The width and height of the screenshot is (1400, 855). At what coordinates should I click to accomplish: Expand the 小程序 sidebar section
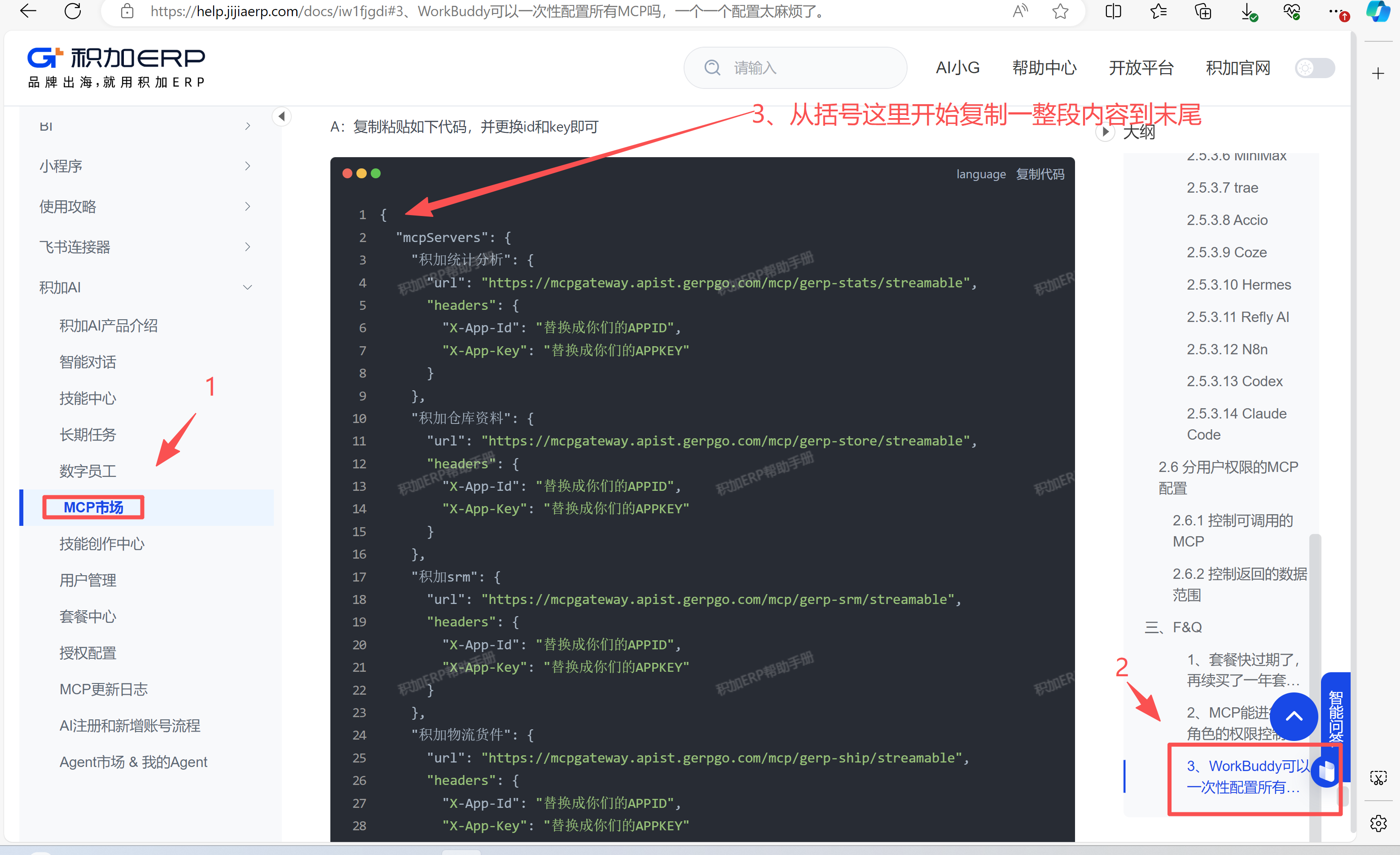pyautogui.click(x=145, y=166)
